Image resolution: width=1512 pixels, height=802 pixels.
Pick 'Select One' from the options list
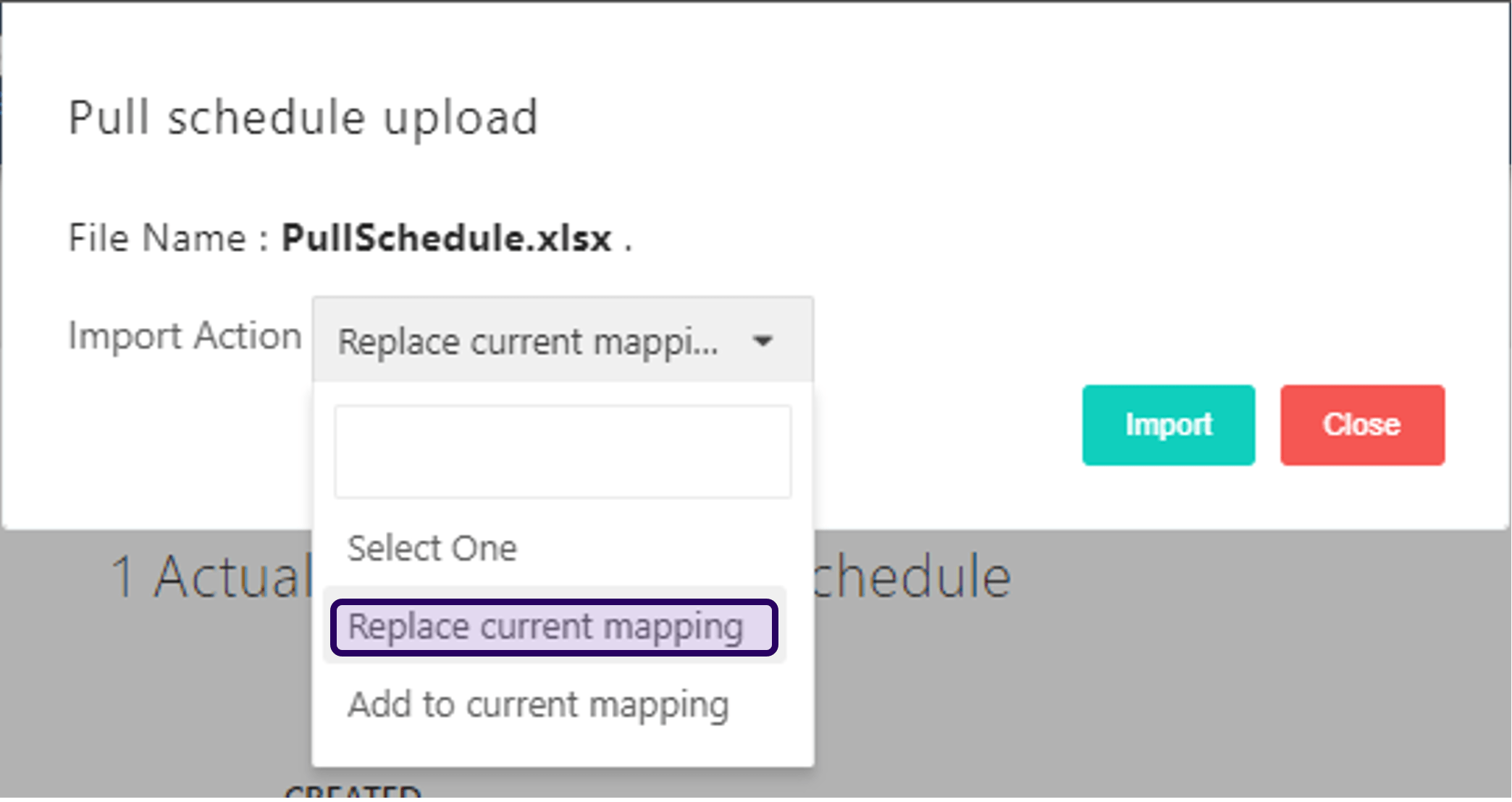(x=432, y=548)
